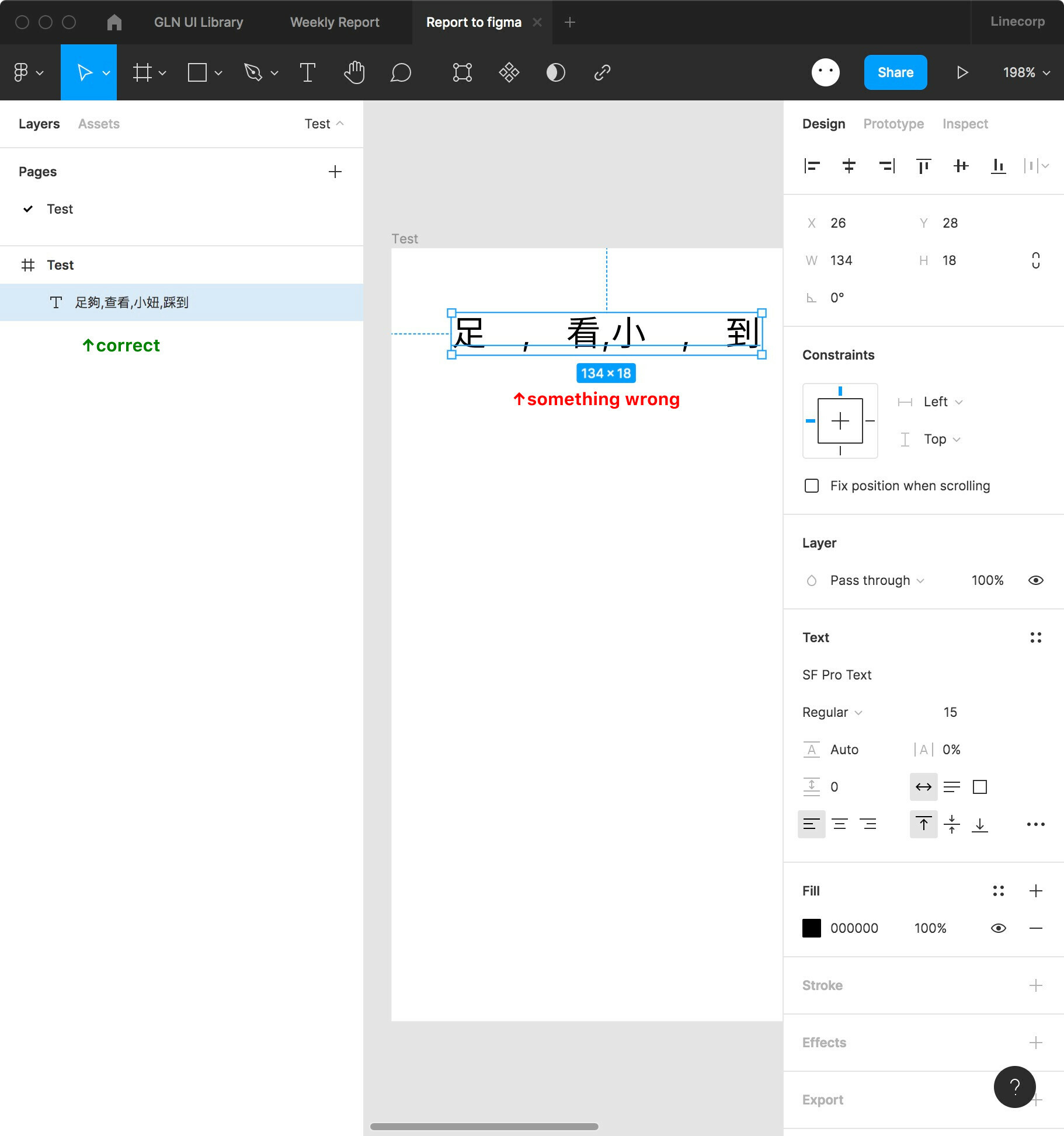Add a new fill with plus
The height and width of the screenshot is (1136, 1064).
pyautogui.click(x=1036, y=891)
